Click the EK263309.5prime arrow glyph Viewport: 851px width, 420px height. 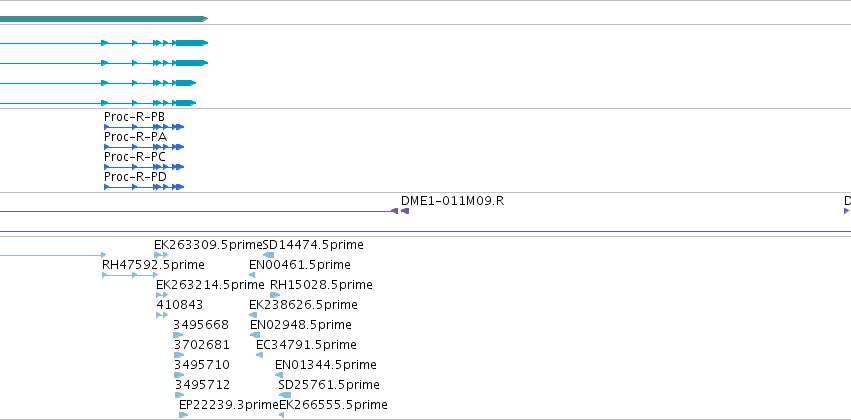pyautogui.click(x=161, y=255)
